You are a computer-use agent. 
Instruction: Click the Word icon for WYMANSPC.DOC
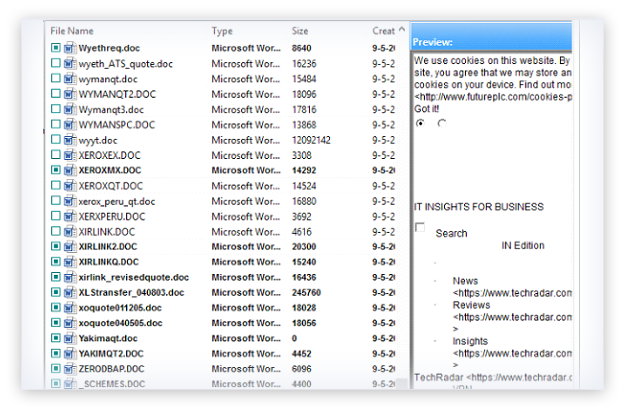coord(69,125)
